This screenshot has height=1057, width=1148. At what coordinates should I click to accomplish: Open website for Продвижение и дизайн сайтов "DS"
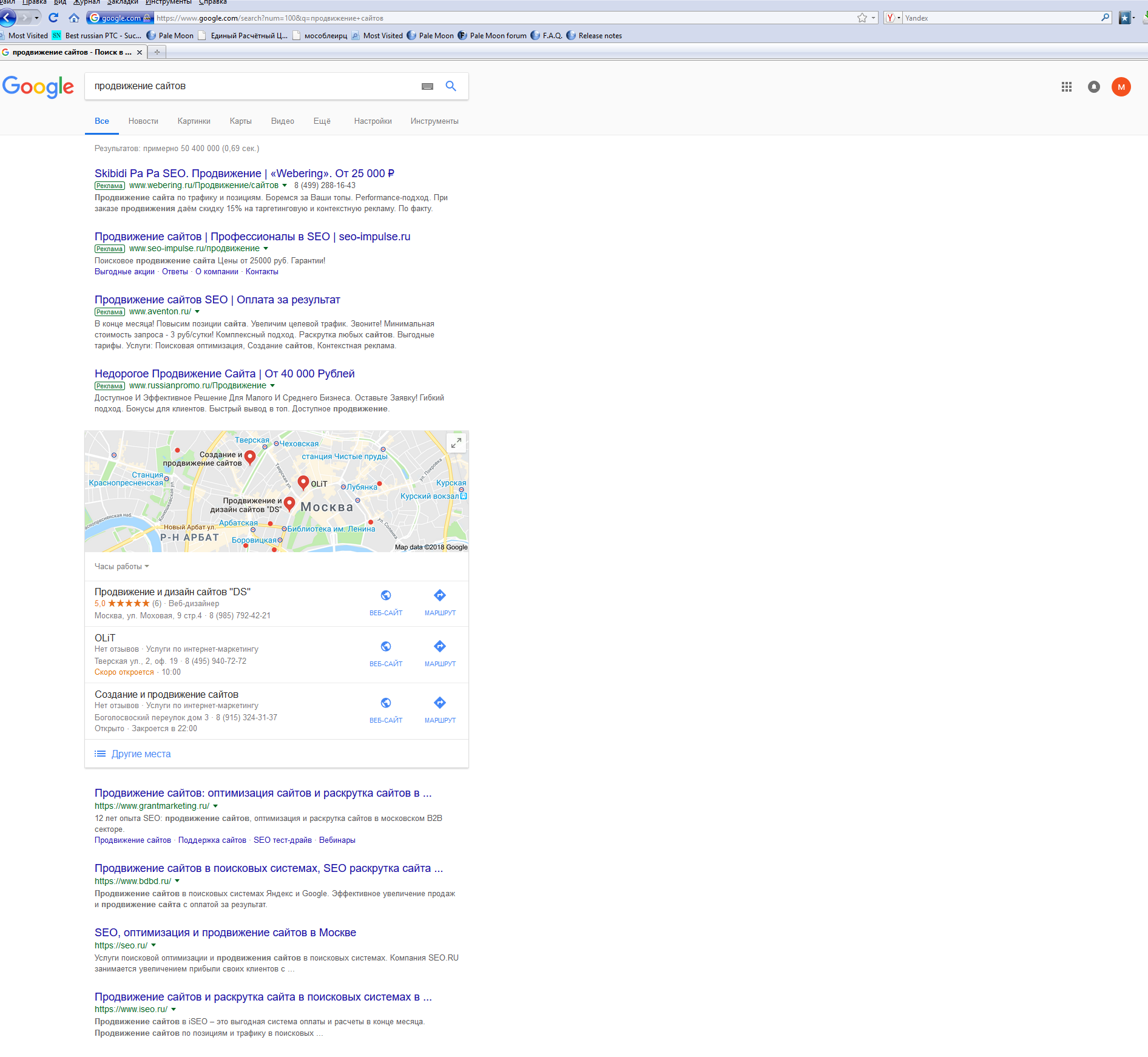[x=386, y=603]
